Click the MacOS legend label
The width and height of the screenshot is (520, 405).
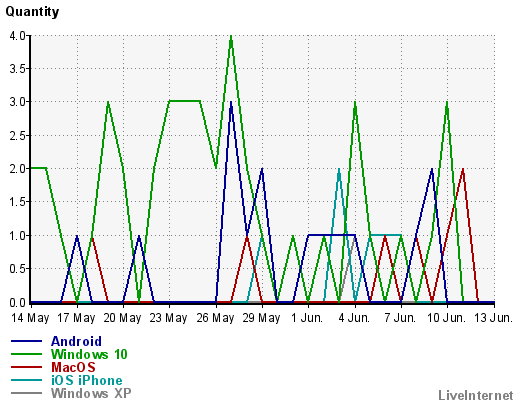[x=73, y=367]
